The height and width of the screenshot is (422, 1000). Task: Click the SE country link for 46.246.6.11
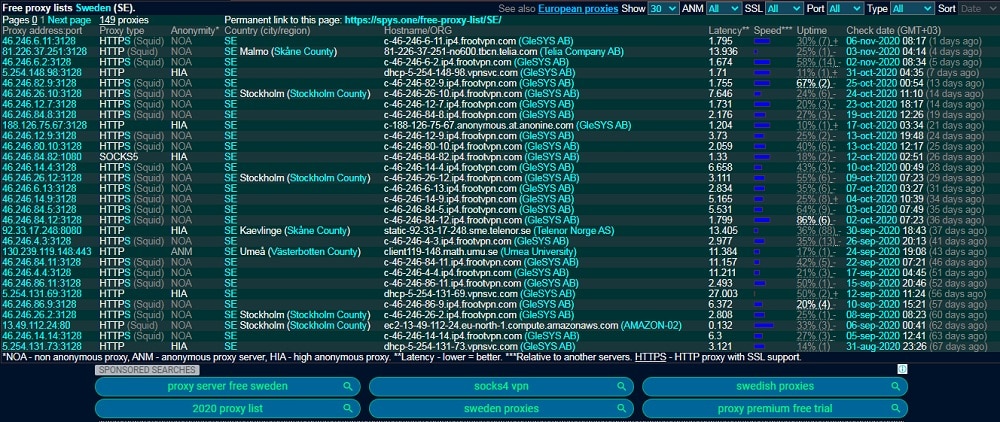(x=230, y=41)
